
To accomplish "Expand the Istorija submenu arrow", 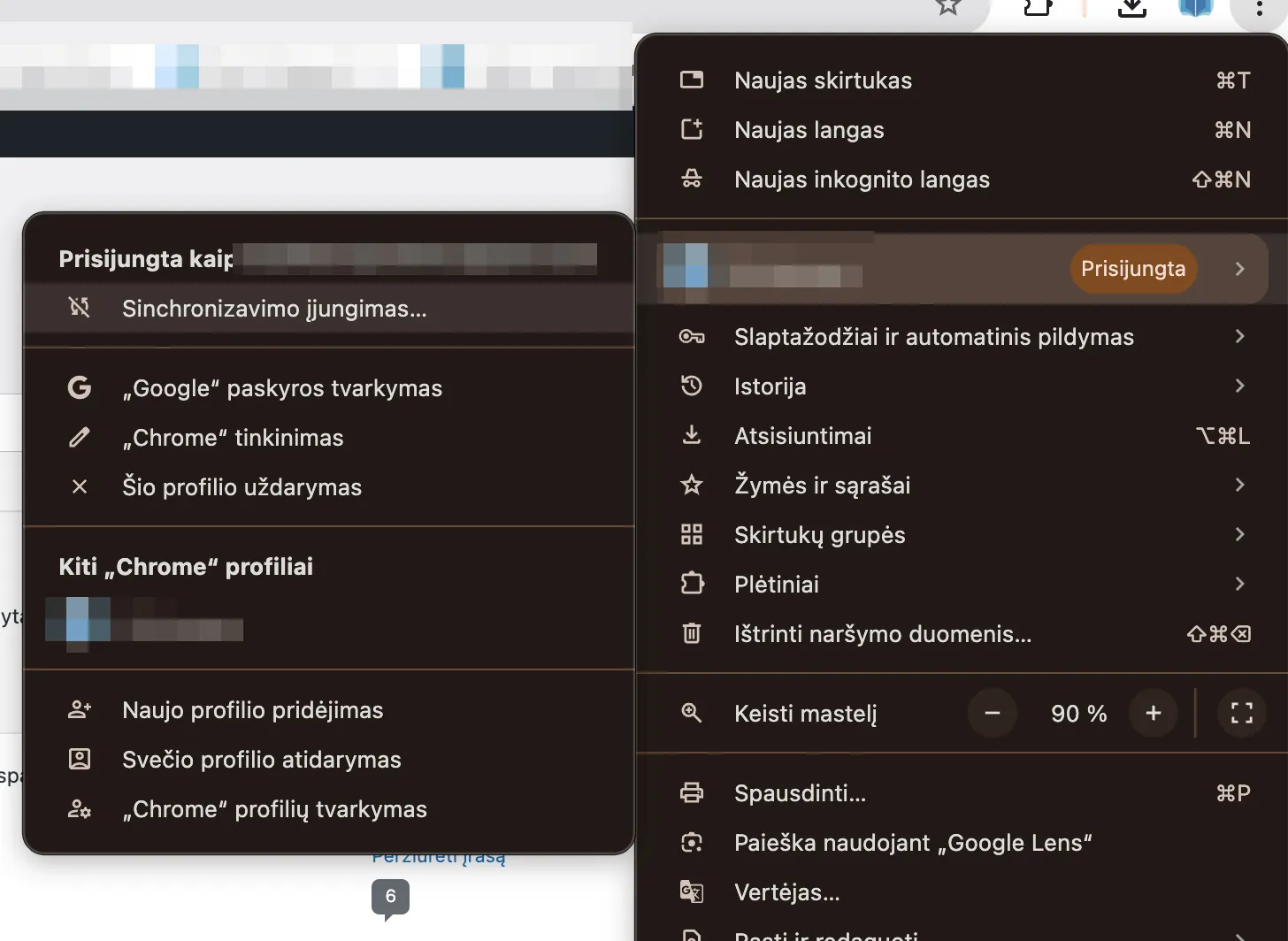I will click(x=1239, y=386).
